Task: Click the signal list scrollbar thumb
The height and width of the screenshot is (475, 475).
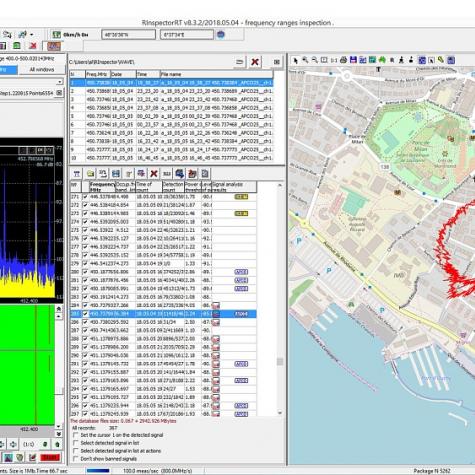Action: 280,361
